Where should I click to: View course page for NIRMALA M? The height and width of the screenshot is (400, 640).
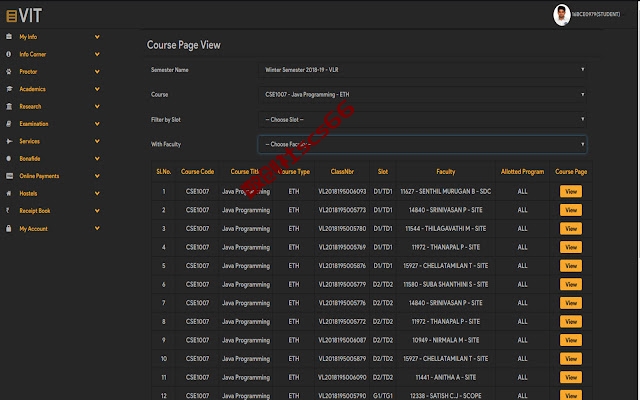point(571,340)
